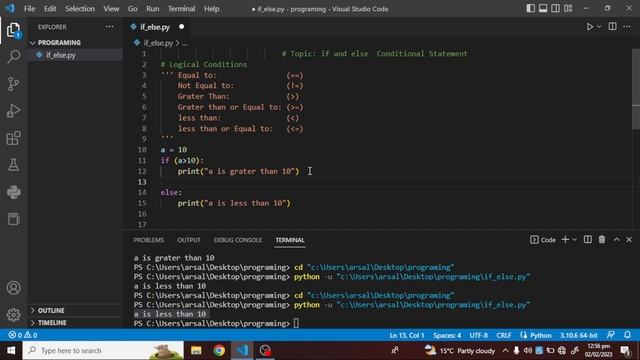Open the new terminal launch profile dropdown
Viewport: 640px width, 360px height.
575,240
